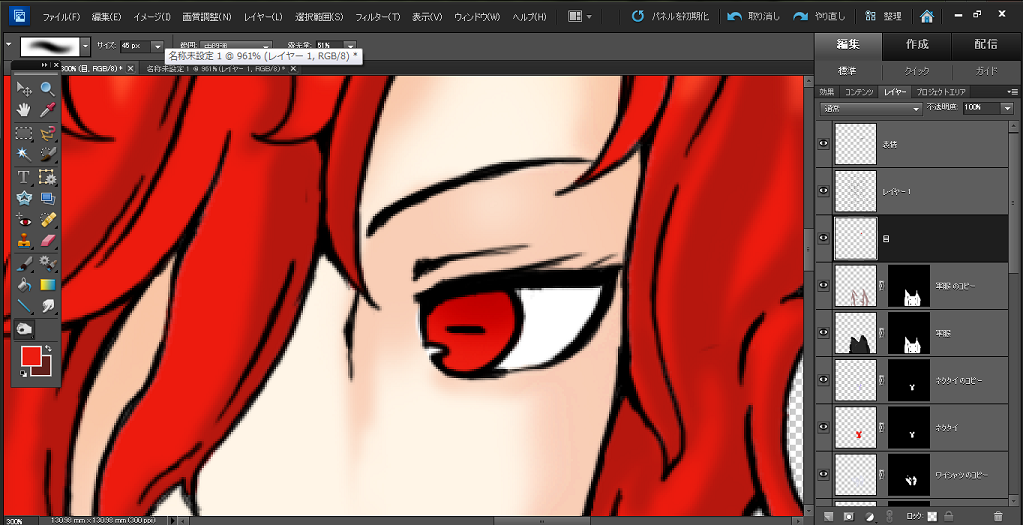Toggle eye icon of 軍服 layer
This screenshot has height=525, width=1023.
coord(823,333)
